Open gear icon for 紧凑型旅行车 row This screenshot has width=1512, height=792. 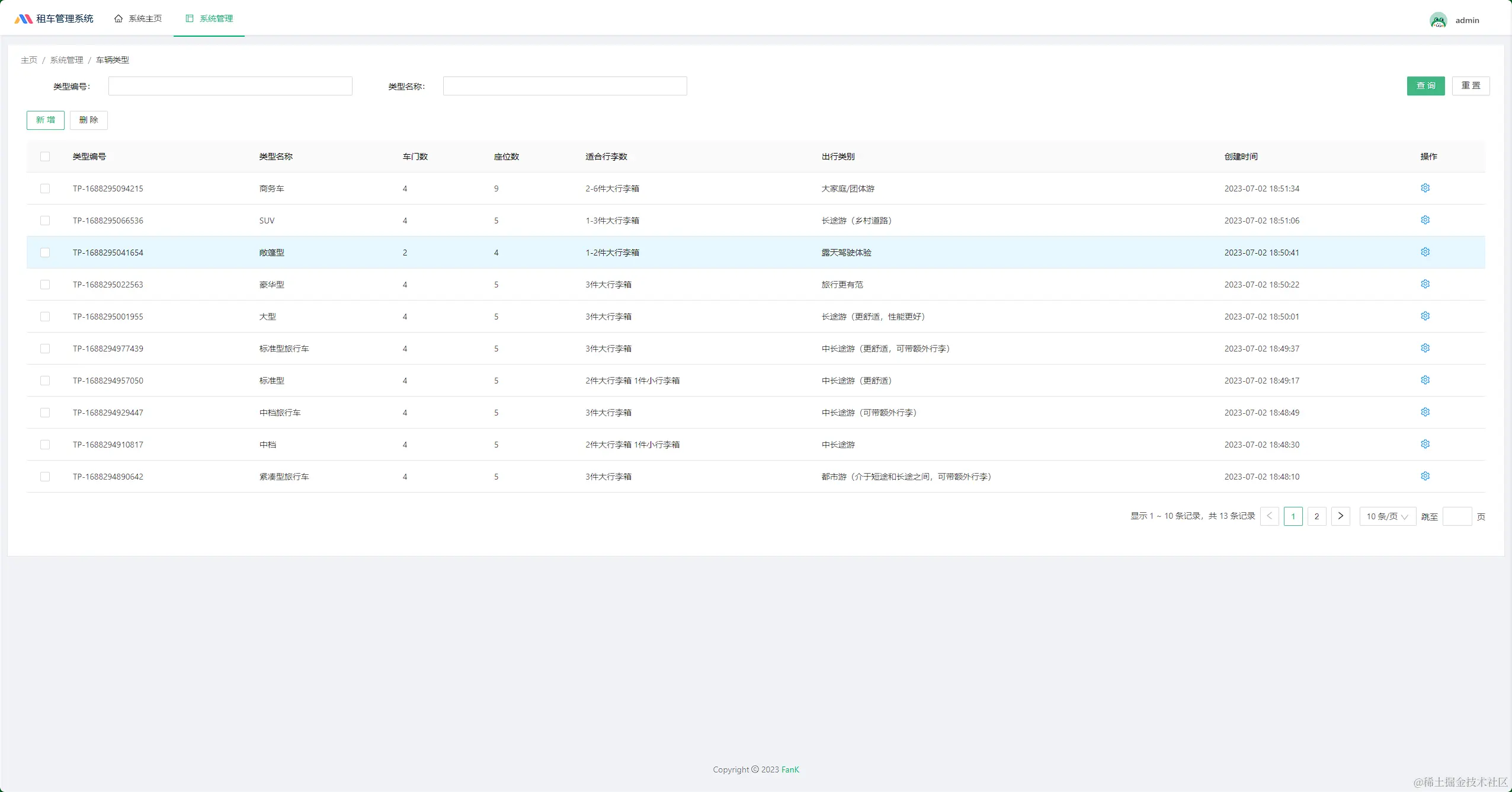1425,476
